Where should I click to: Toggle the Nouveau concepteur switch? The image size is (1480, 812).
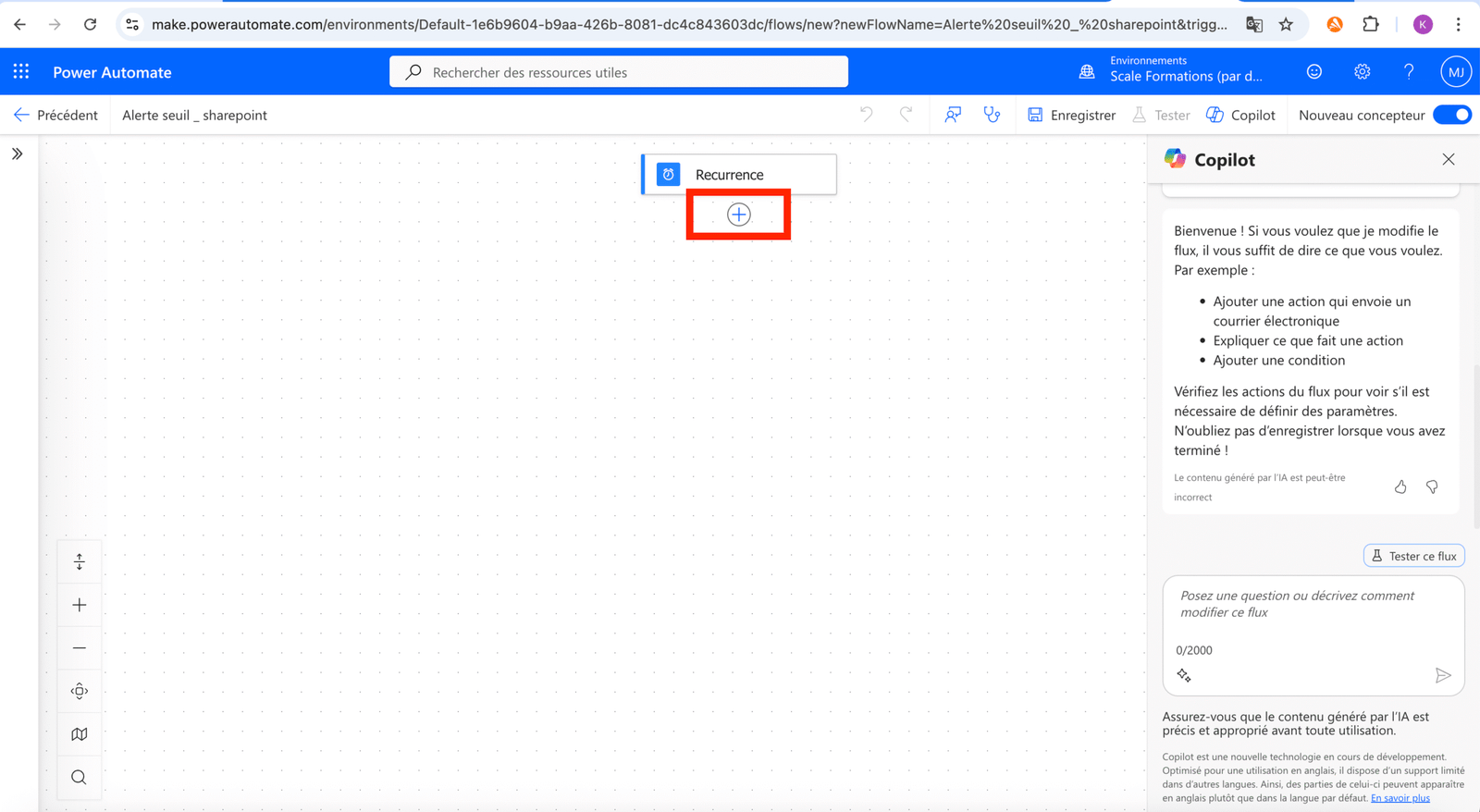click(1452, 115)
